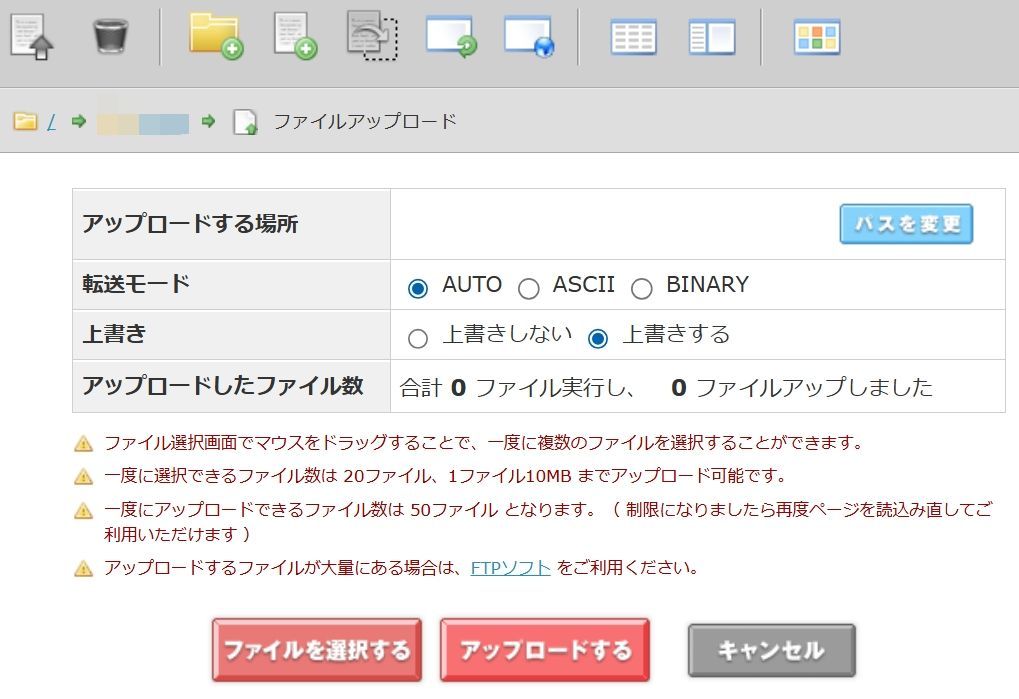
Task: Click the パスを変更 button
Action: pyautogui.click(x=906, y=224)
